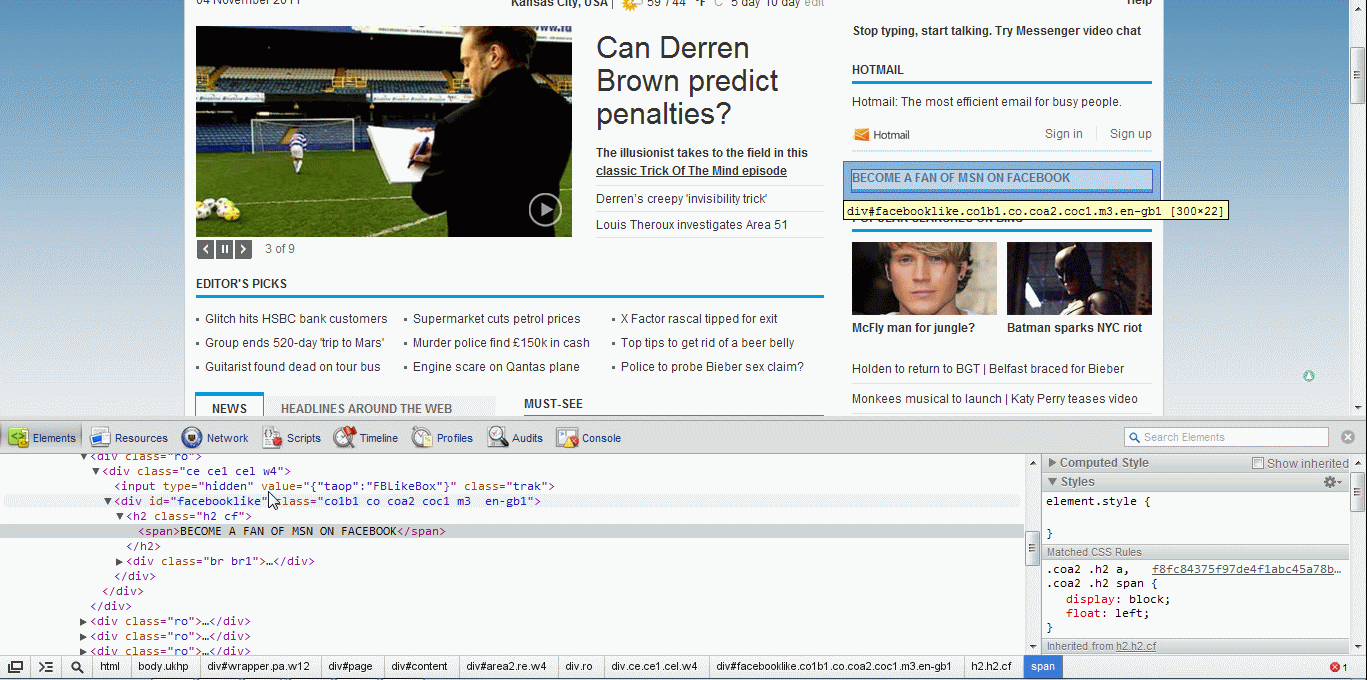1367x680 pixels.
Task: Open the Resources panel
Action: (x=129, y=438)
